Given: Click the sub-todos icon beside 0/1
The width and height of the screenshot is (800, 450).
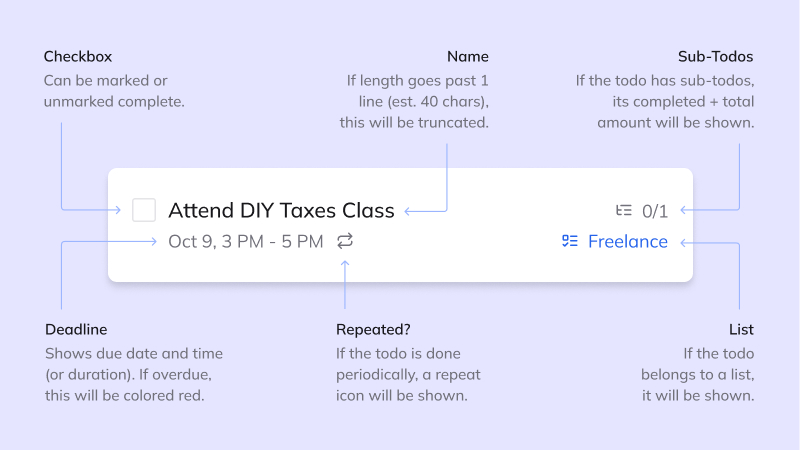Looking at the screenshot, I should pos(624,210).
